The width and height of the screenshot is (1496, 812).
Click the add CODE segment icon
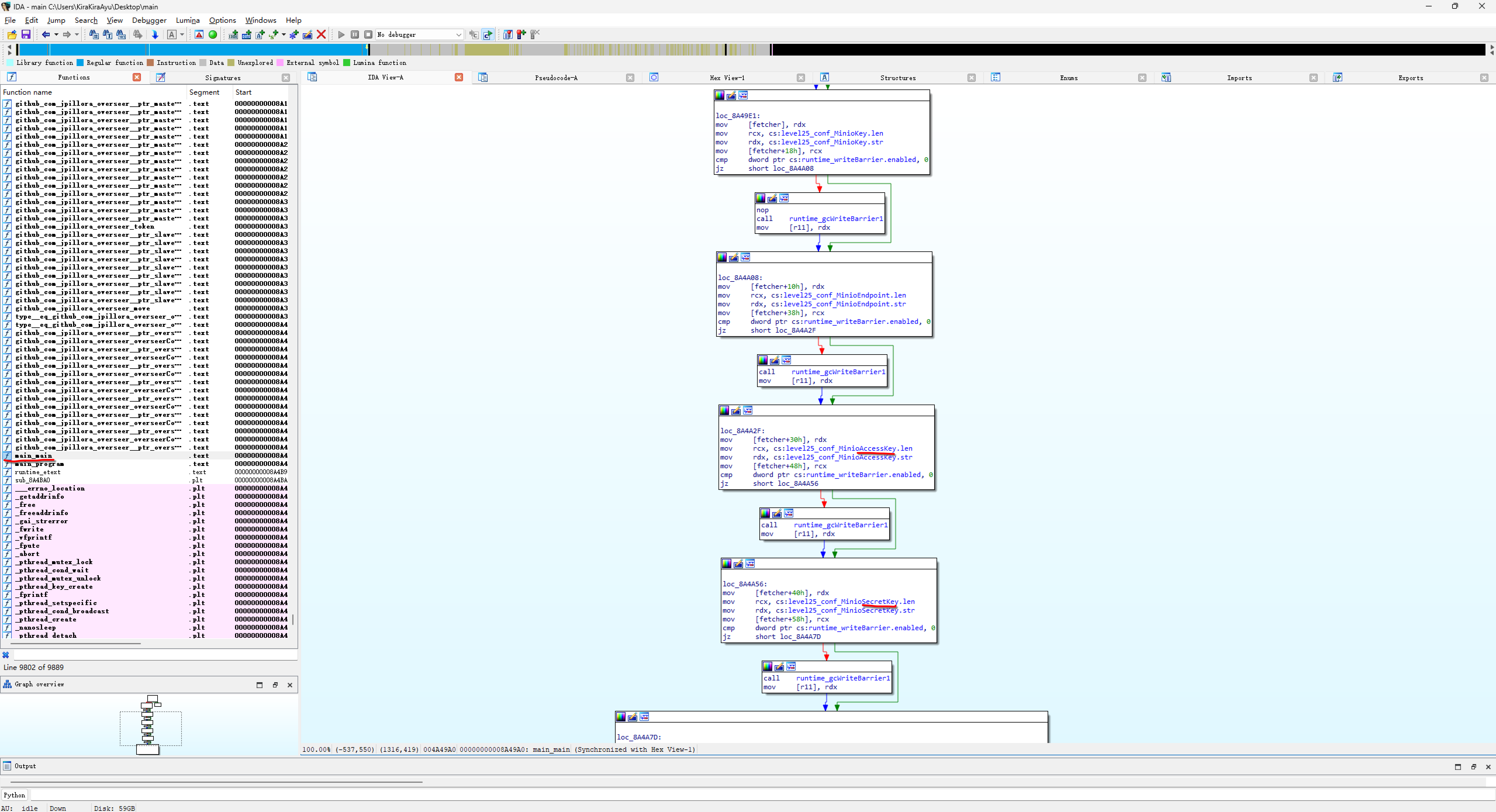pyautogui.click(x=233, y=35)
